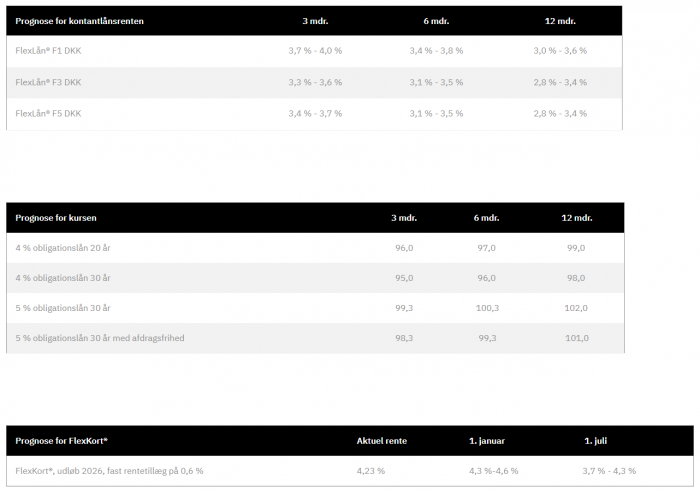Click the 3,7 % - 4,0 % forecast cell
The image size is (700, 493).
(315, 50)
